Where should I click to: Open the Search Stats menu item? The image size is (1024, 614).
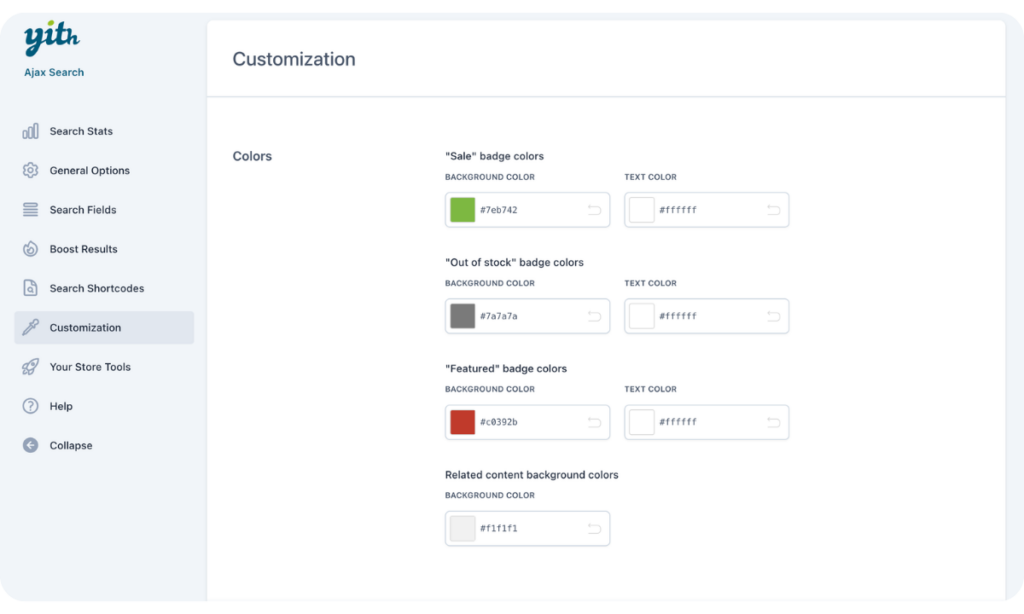(104, 131)
